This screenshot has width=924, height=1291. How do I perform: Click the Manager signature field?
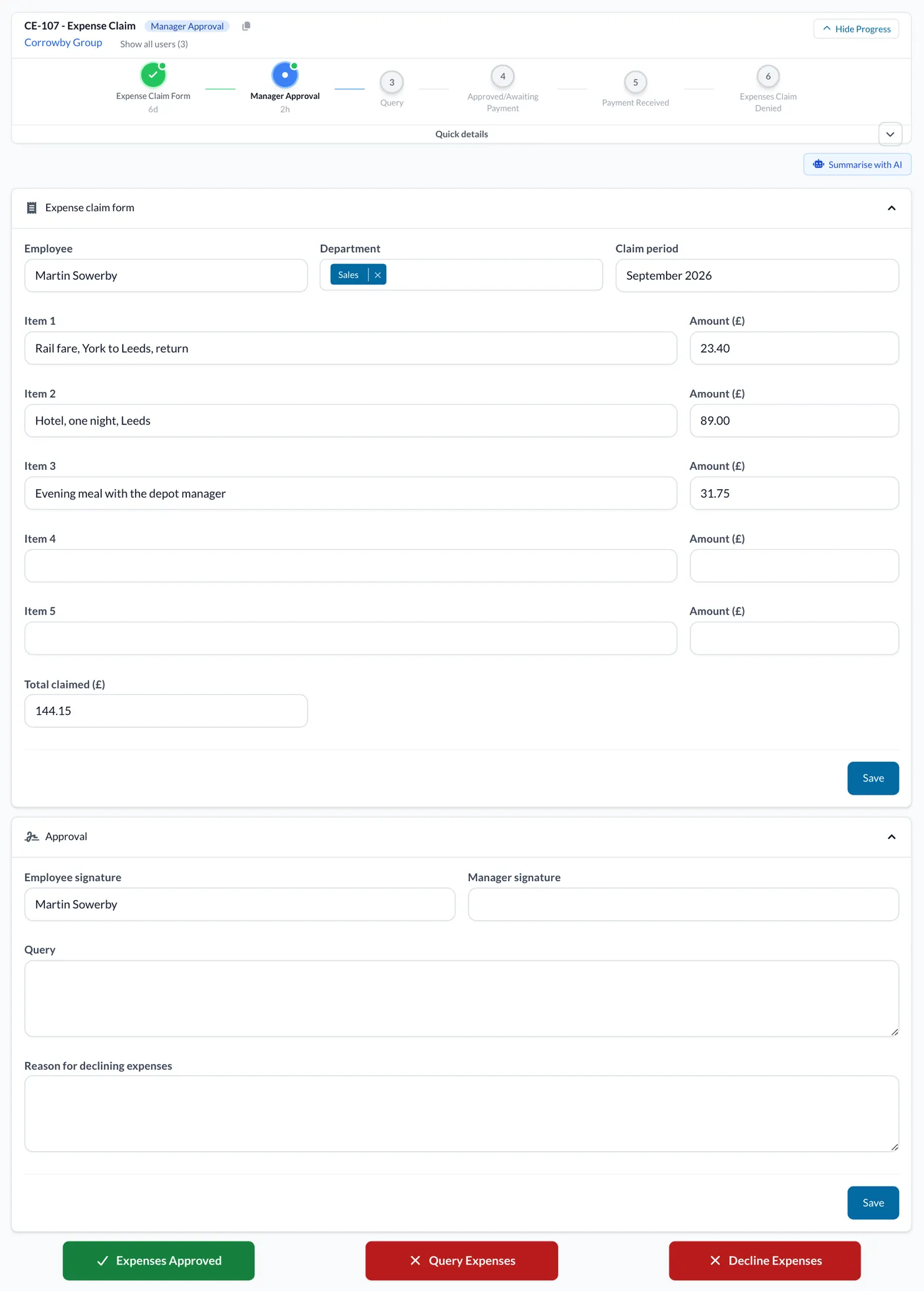[x=683, y=904]
